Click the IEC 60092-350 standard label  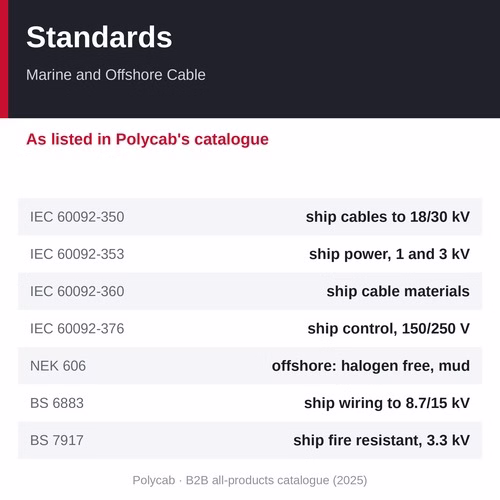coord(77,217)
